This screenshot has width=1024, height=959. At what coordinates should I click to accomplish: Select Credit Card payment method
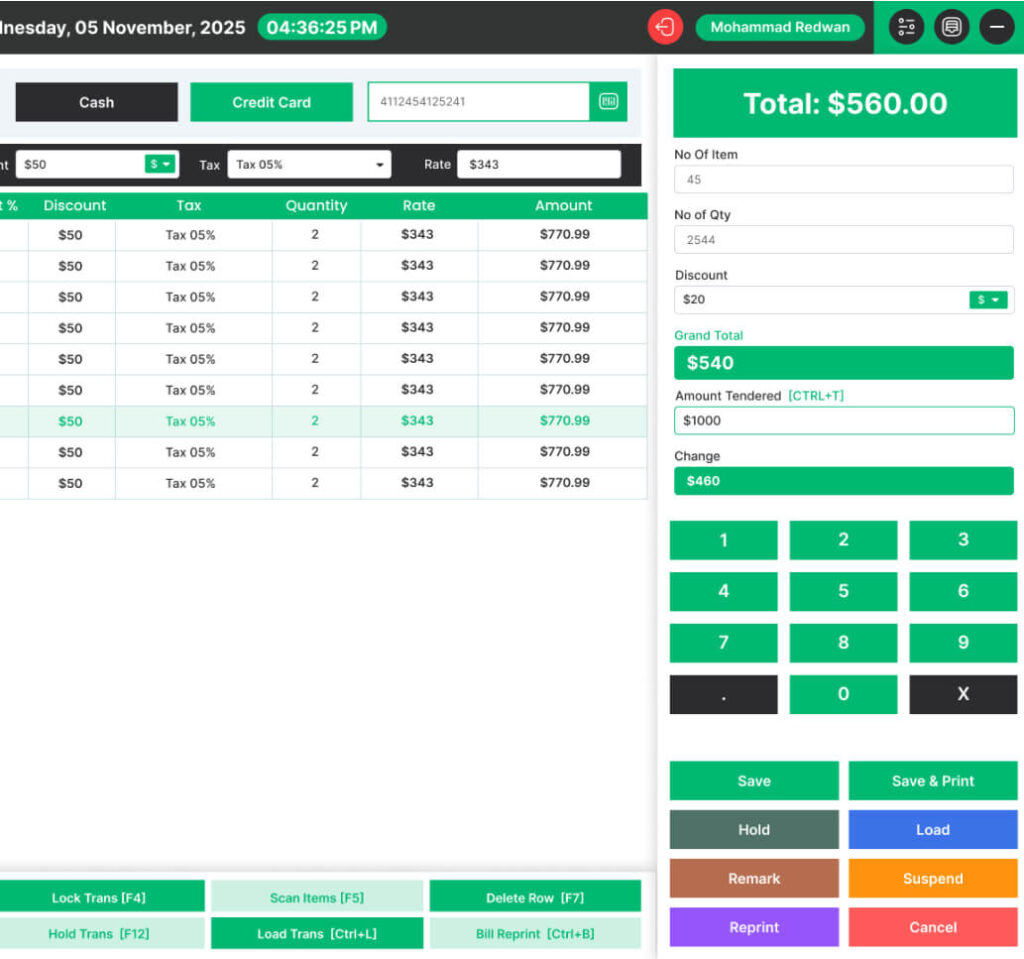tap(271, 102)
